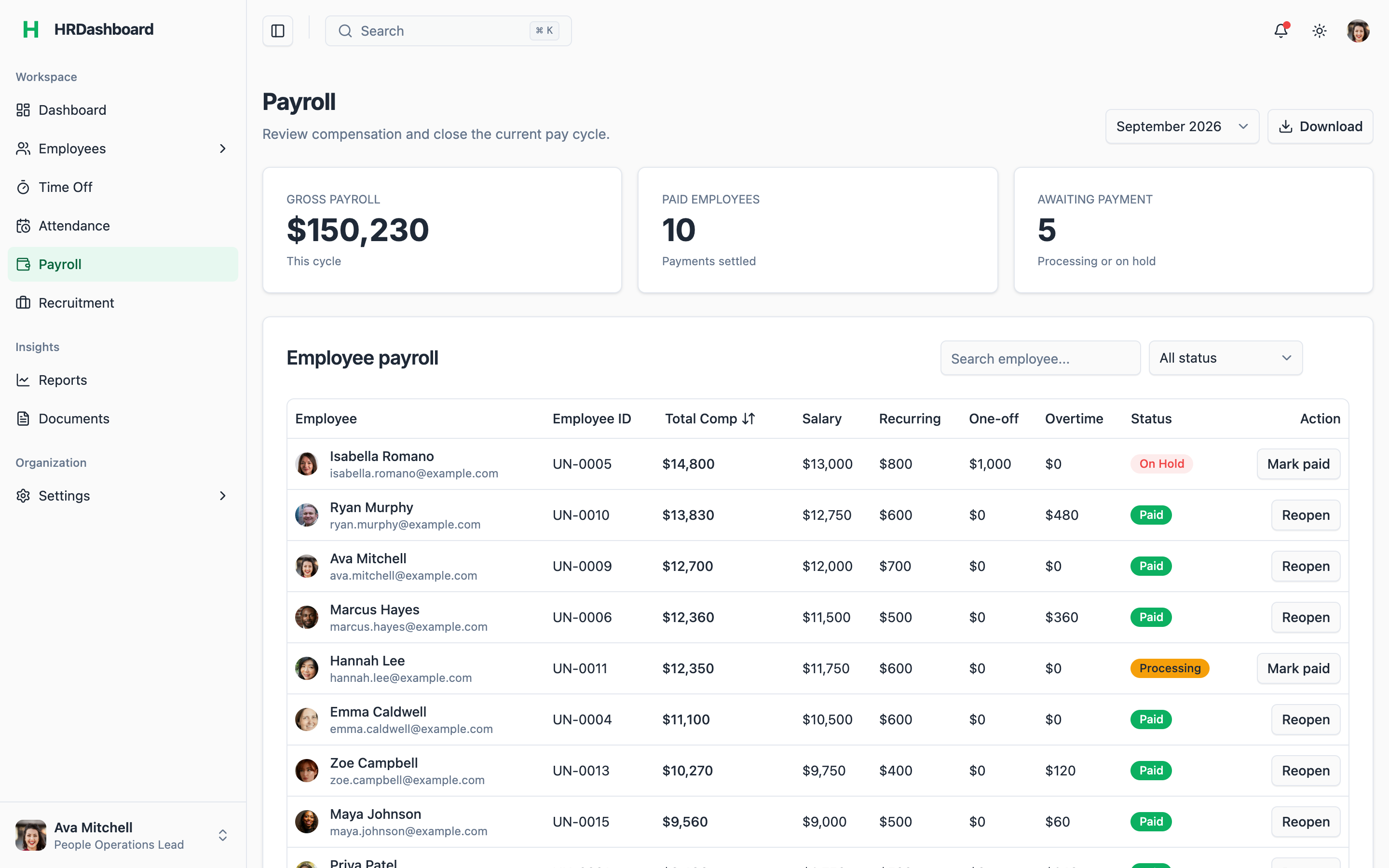Click Emma Caldwell's name

pyautogui.click(x=378, y=712)
